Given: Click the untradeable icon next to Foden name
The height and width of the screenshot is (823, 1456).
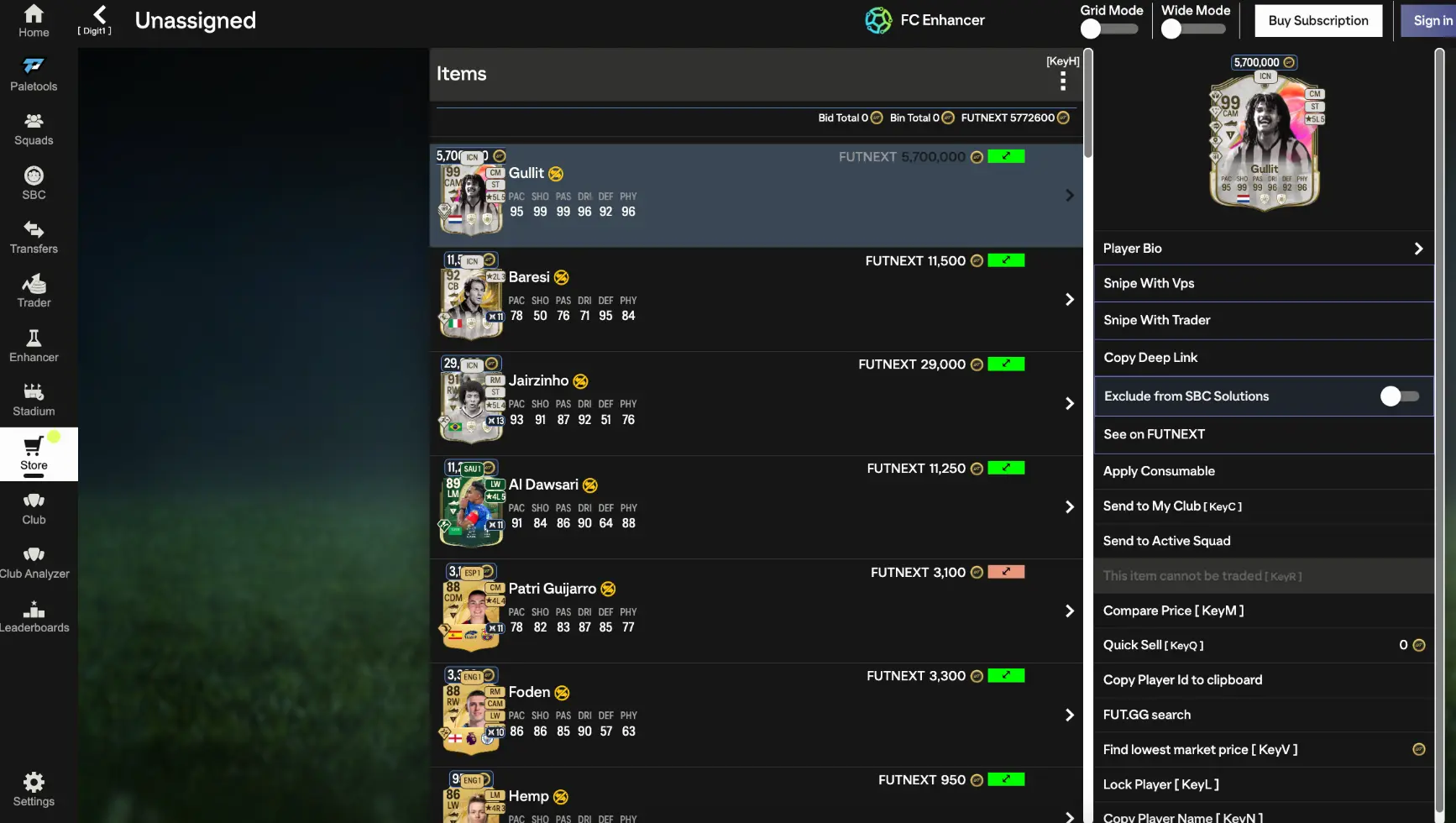Looking at the screenshot, I should pyautogui.click(x=563, y=693).
